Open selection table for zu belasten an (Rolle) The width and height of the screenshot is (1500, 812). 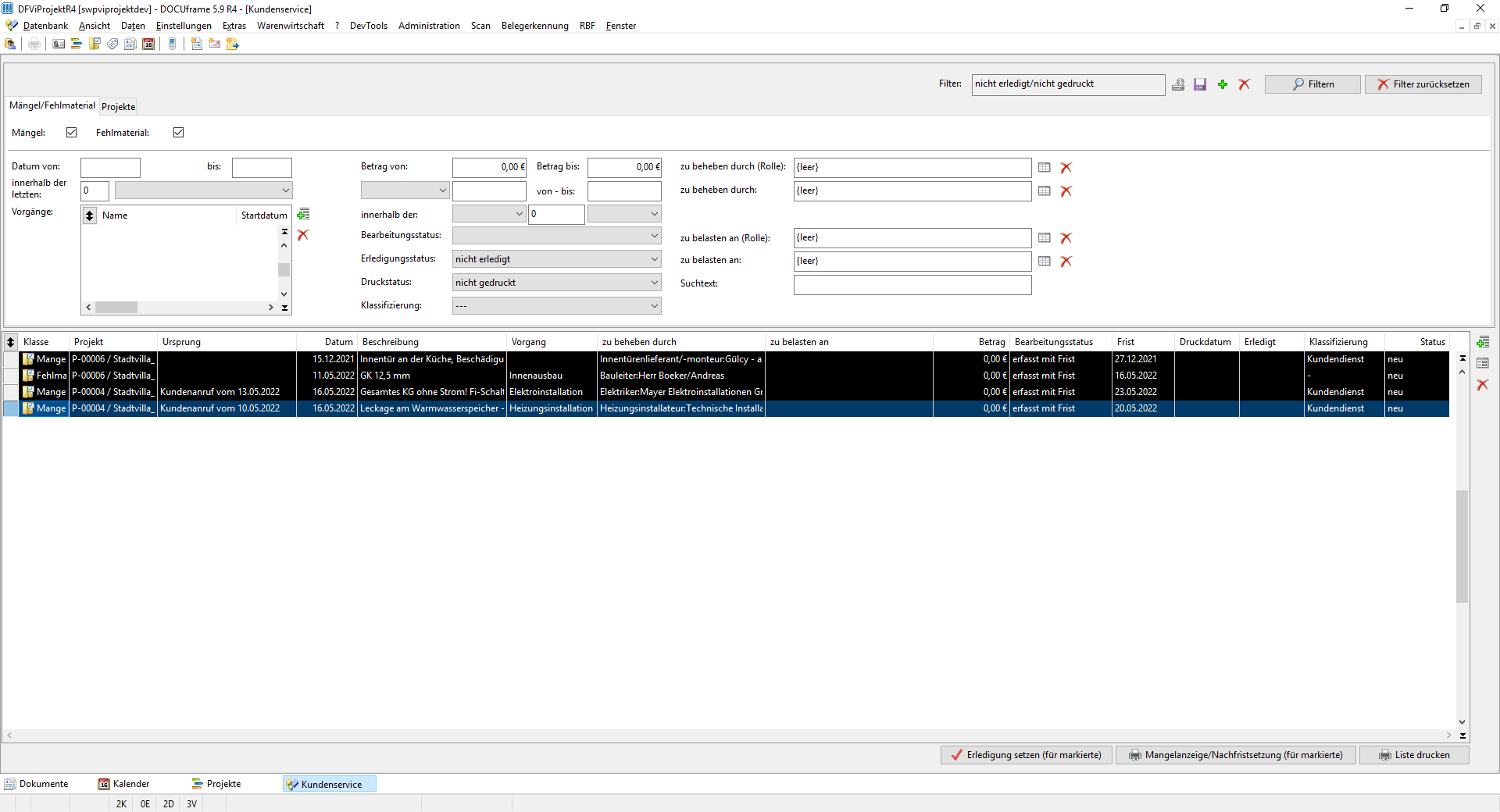click(1045, 237)
